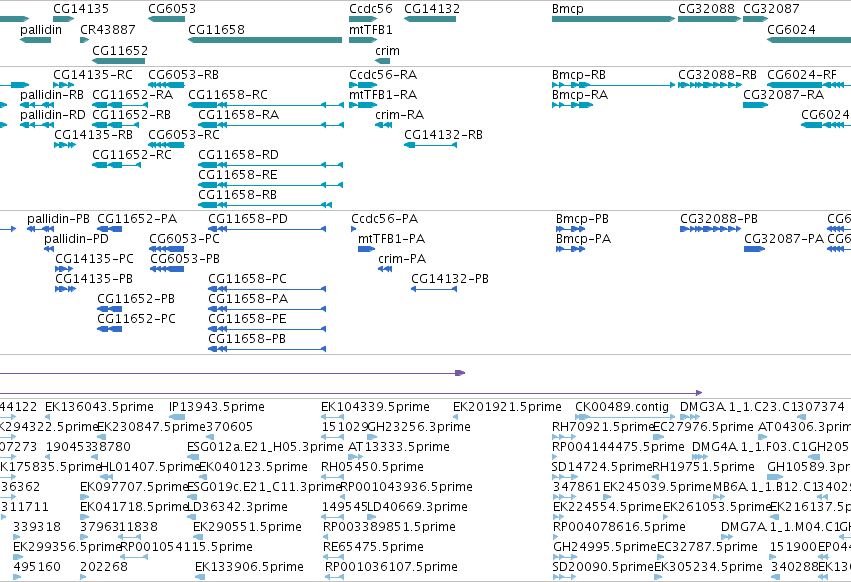Viewport: 851px width, 582px height.
Task: Click the HL01407.5prime EST label
Action: (151, 467)
